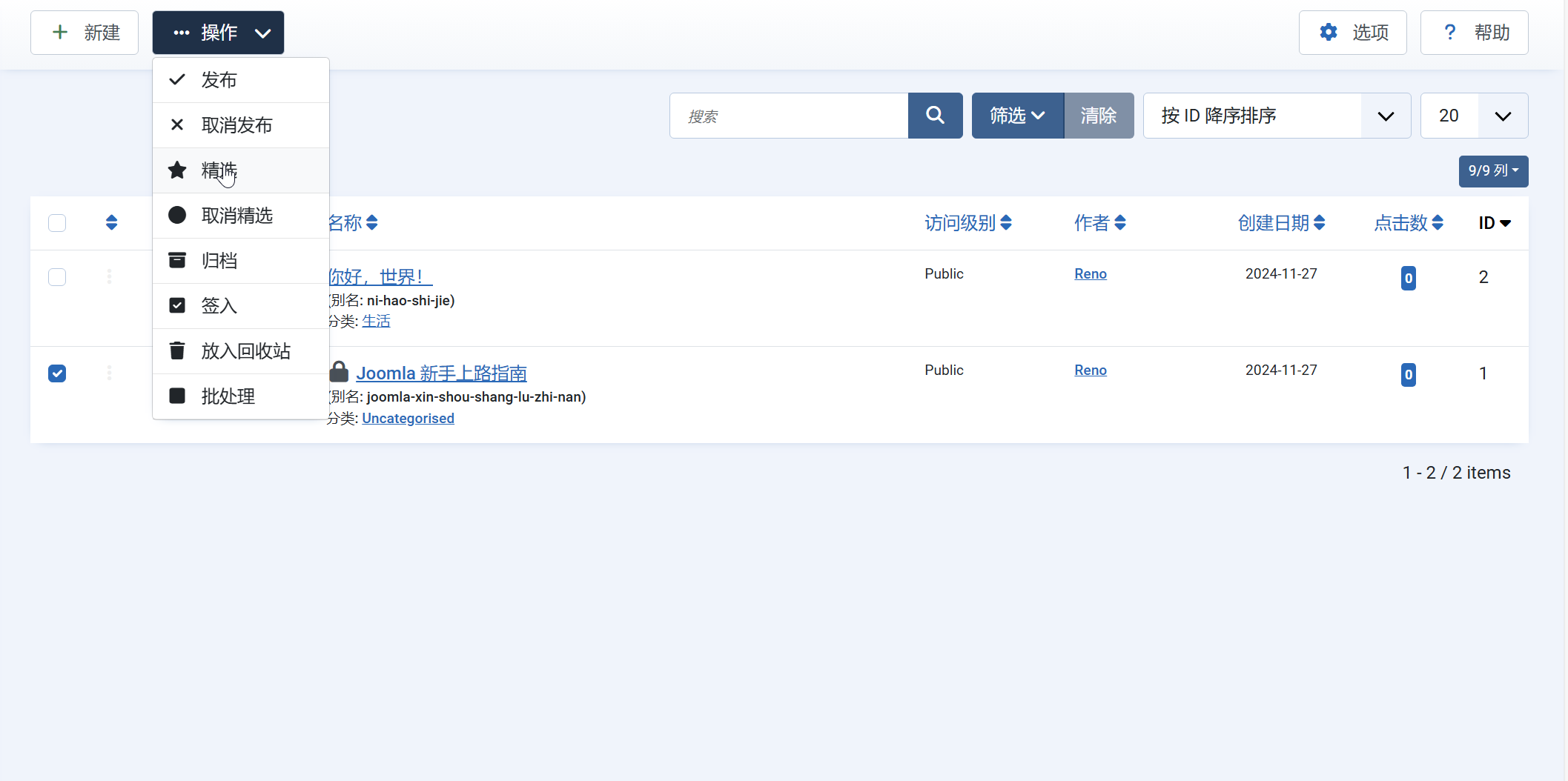Click the drag handle of first article row
The height and width of the screenshot is (781, 1568).
click(x=110, y=276)
